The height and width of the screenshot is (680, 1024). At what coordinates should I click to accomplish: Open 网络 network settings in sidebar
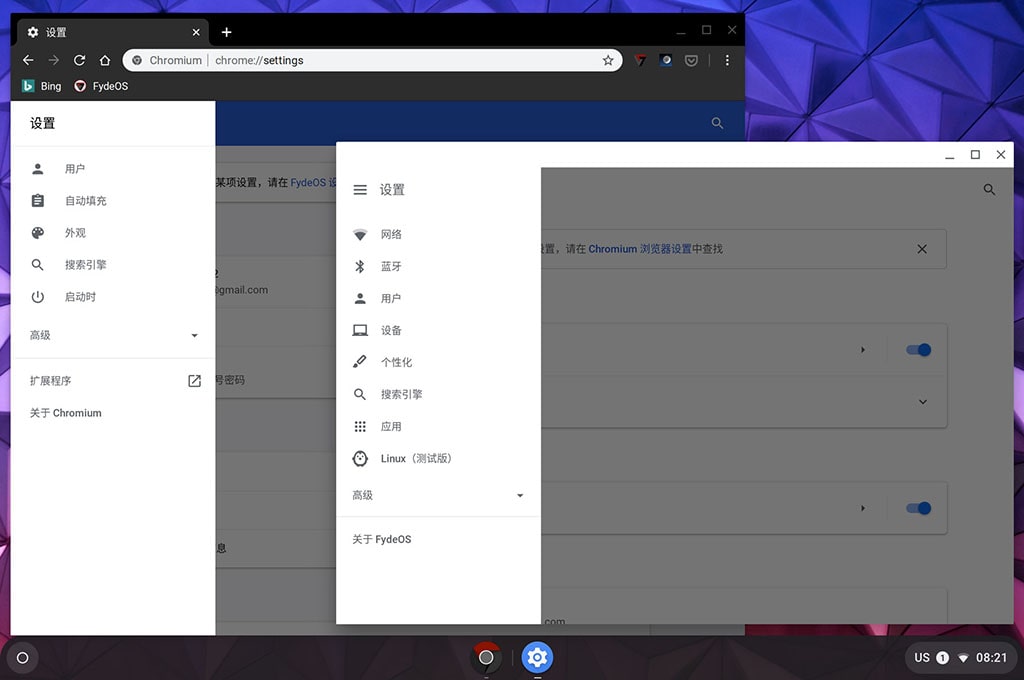tap(391, 235)
